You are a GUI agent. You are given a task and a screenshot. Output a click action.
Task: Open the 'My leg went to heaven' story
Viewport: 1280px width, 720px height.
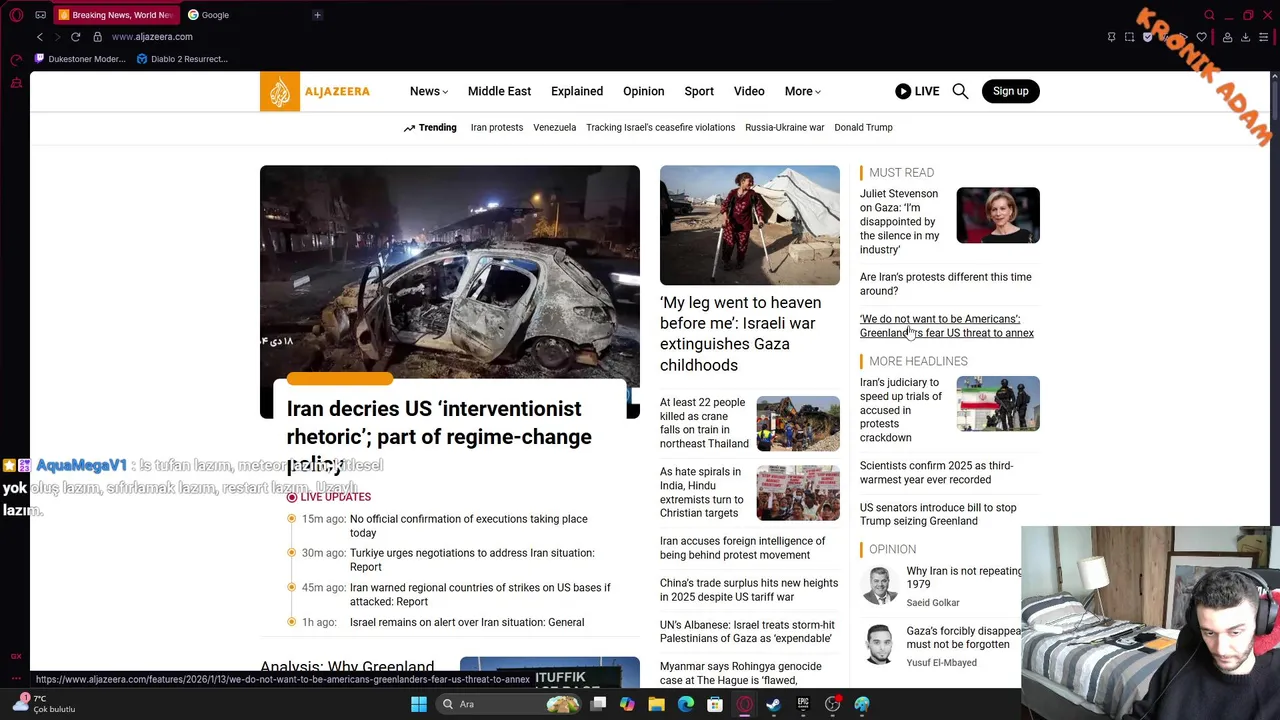click(x=740, y=334)
